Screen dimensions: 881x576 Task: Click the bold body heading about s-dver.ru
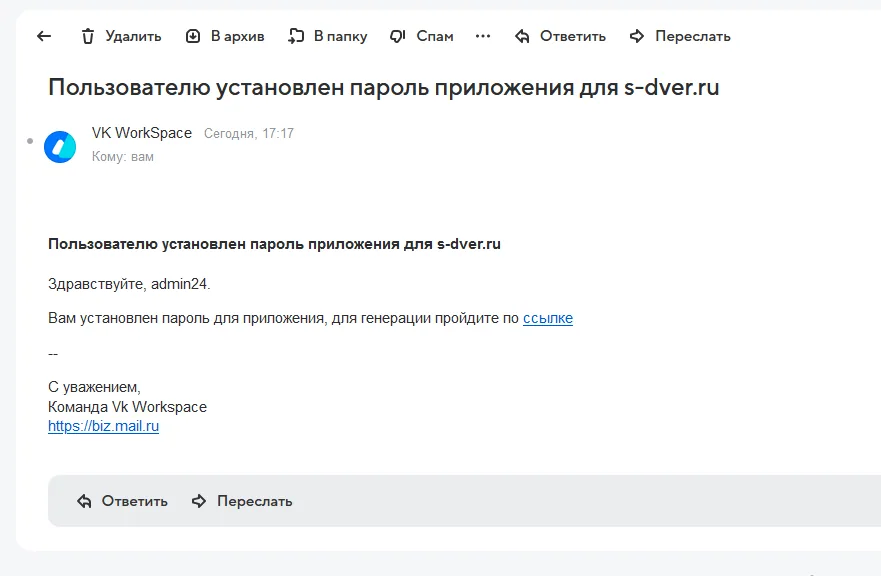point(274,244)
